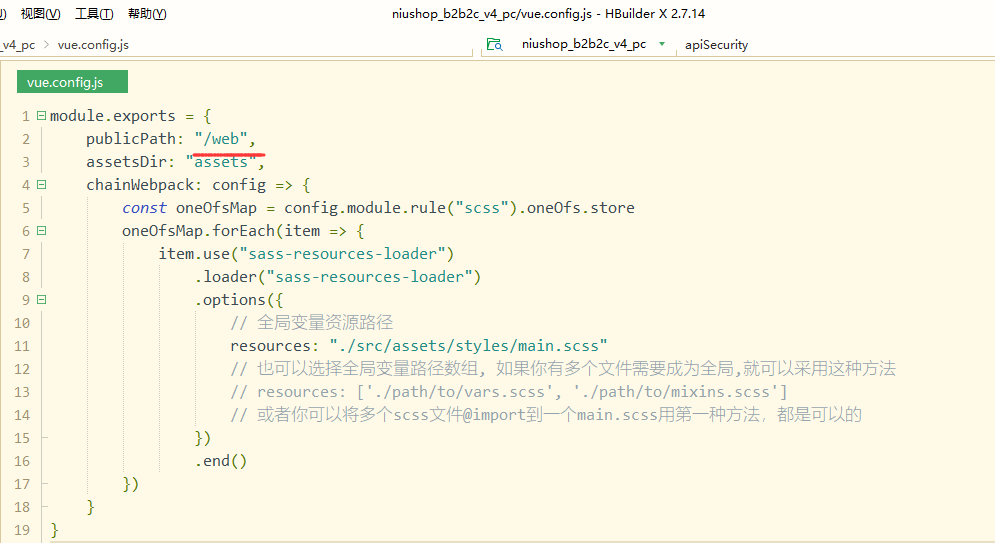Viewport: 995px width, 543px height.
Task: Click the project folder icon in toolbar
Action: click(x=494, y=44)
